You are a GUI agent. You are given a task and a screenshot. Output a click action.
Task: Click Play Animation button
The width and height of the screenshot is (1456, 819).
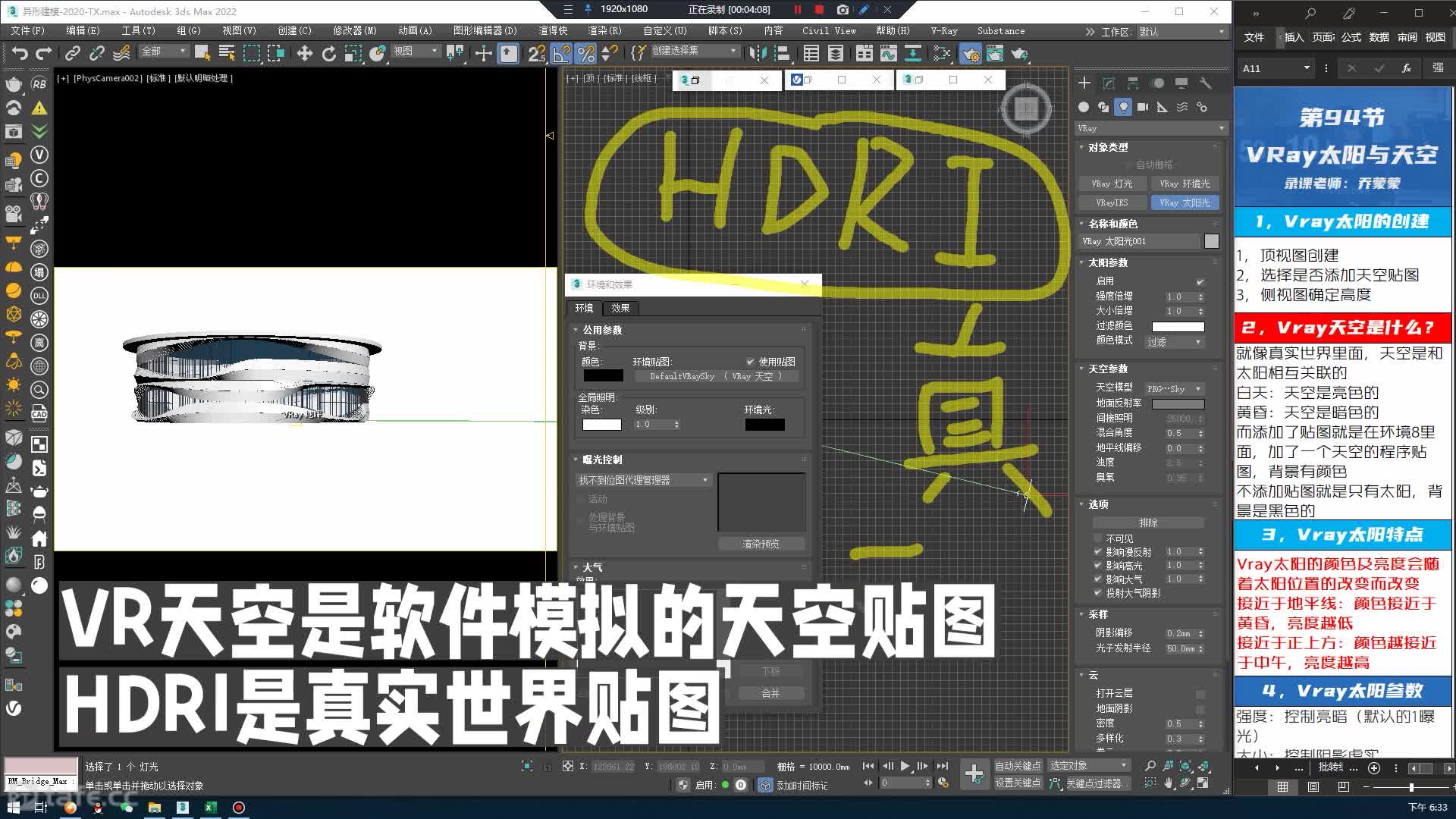point(905,766)
